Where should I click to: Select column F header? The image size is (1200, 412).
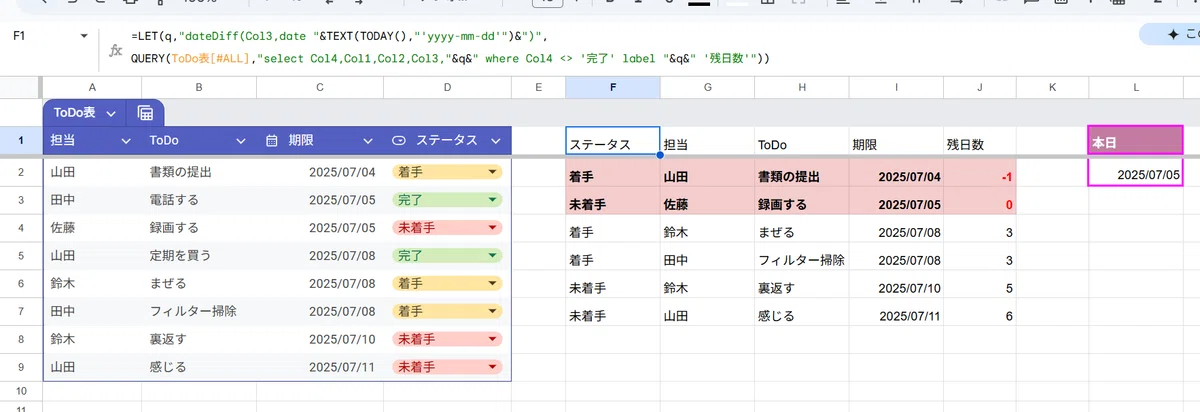pyautogui.click(x=612, y=89)
